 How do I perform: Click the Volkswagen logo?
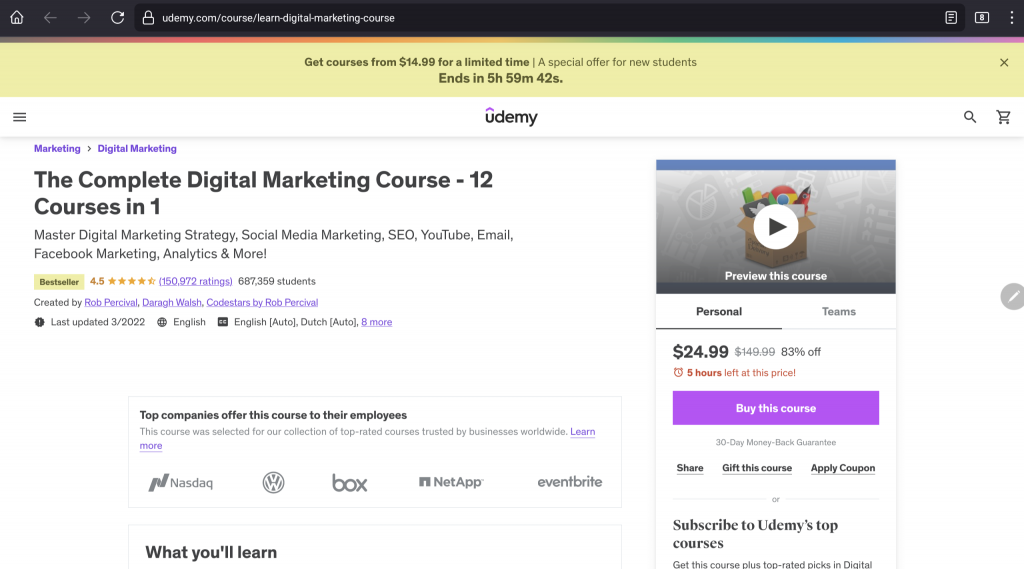click(274, 482)
